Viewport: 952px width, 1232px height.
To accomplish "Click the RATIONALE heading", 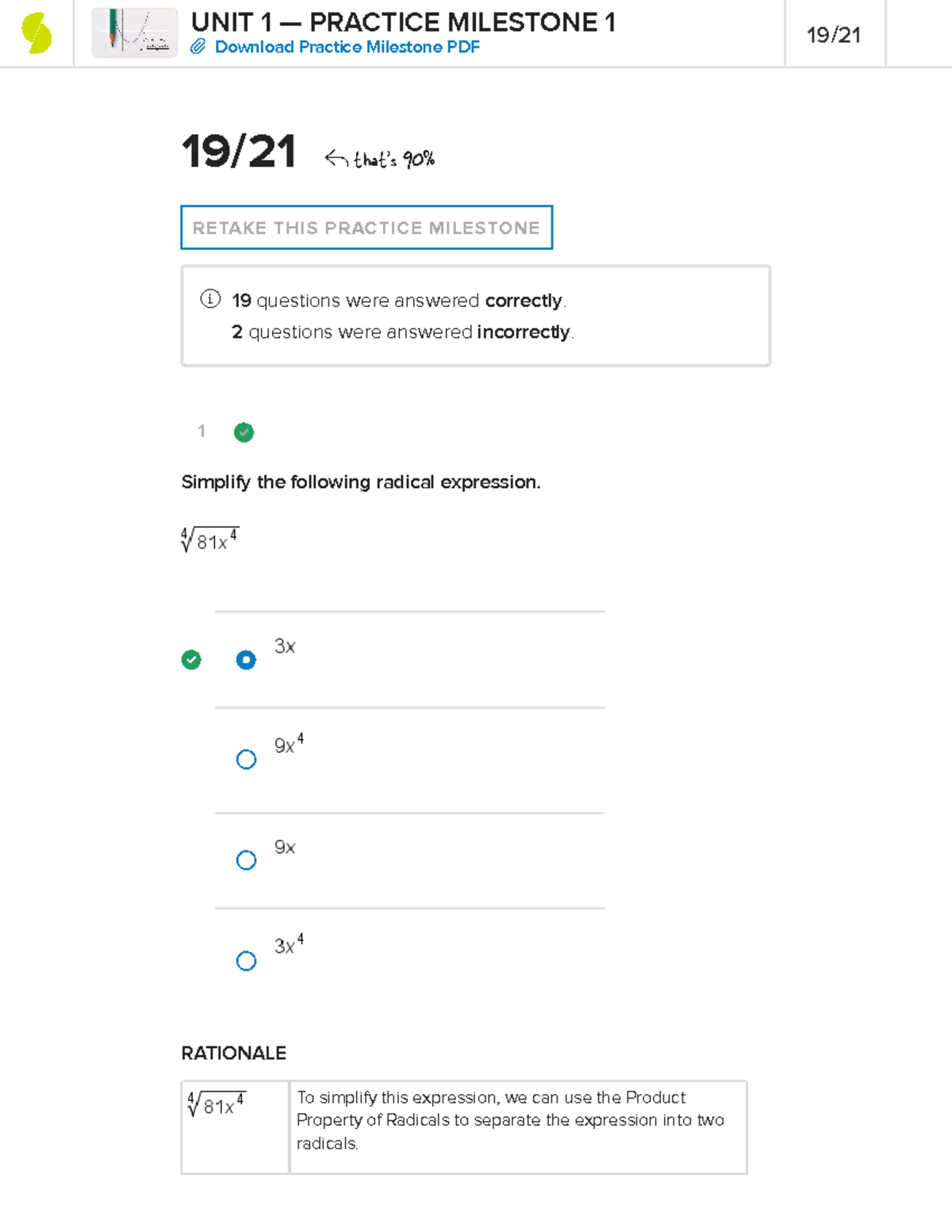I will point(234,1053).
